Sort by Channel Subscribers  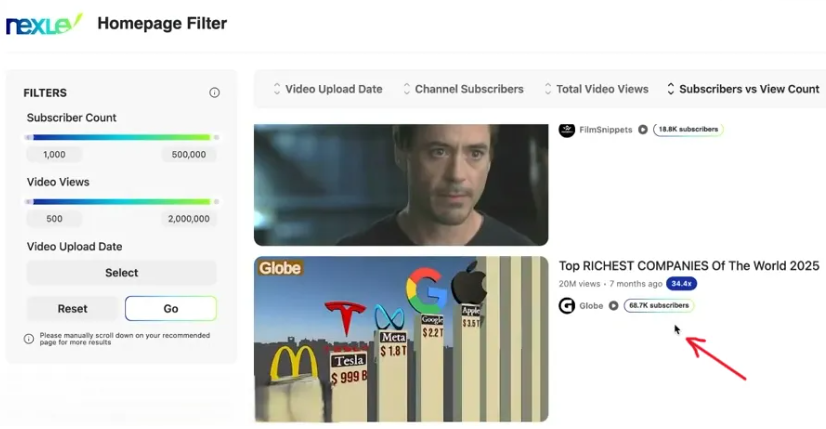click(463, 89)
